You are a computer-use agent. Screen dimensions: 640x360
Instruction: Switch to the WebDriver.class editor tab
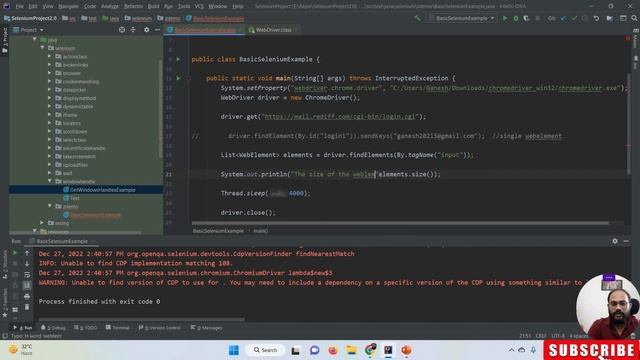tap(273, 30)
